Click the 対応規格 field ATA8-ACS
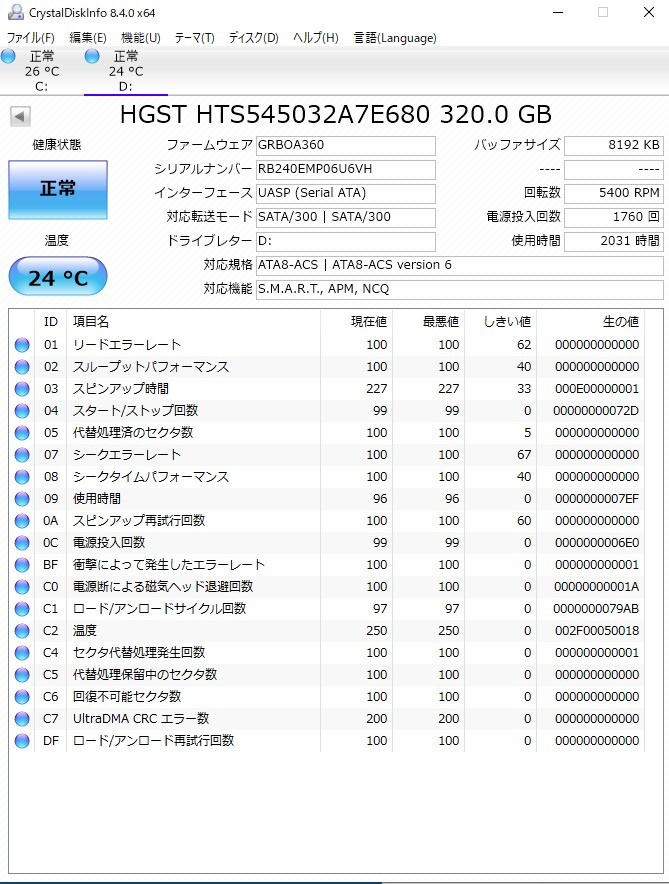Image resolution: width=669 pixels, height=884 pixels. click(x=459, y=265)
